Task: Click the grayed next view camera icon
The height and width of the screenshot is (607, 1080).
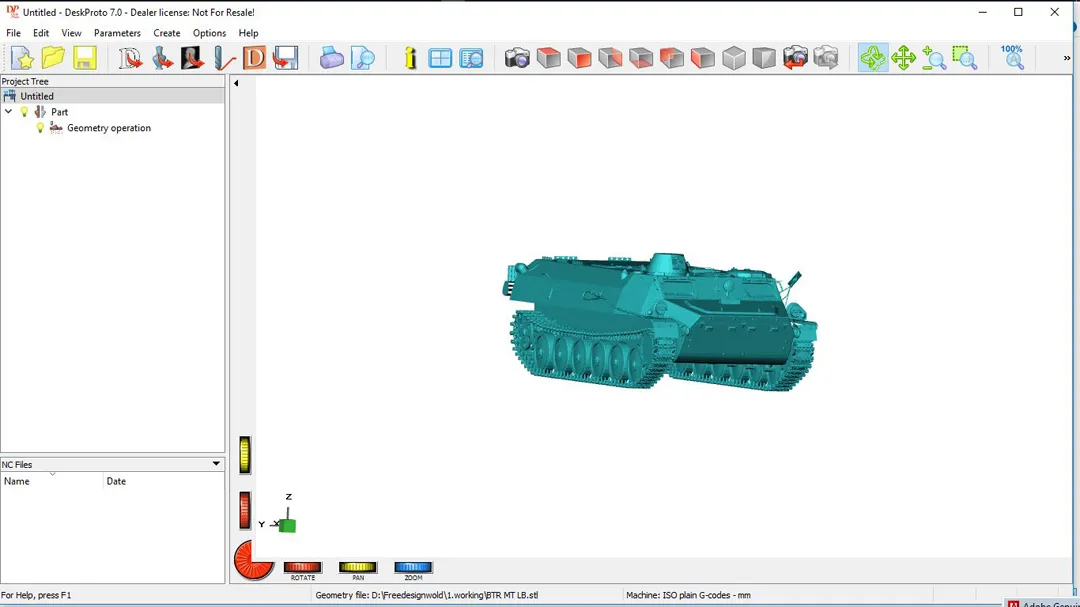Action: pos(826,58)
